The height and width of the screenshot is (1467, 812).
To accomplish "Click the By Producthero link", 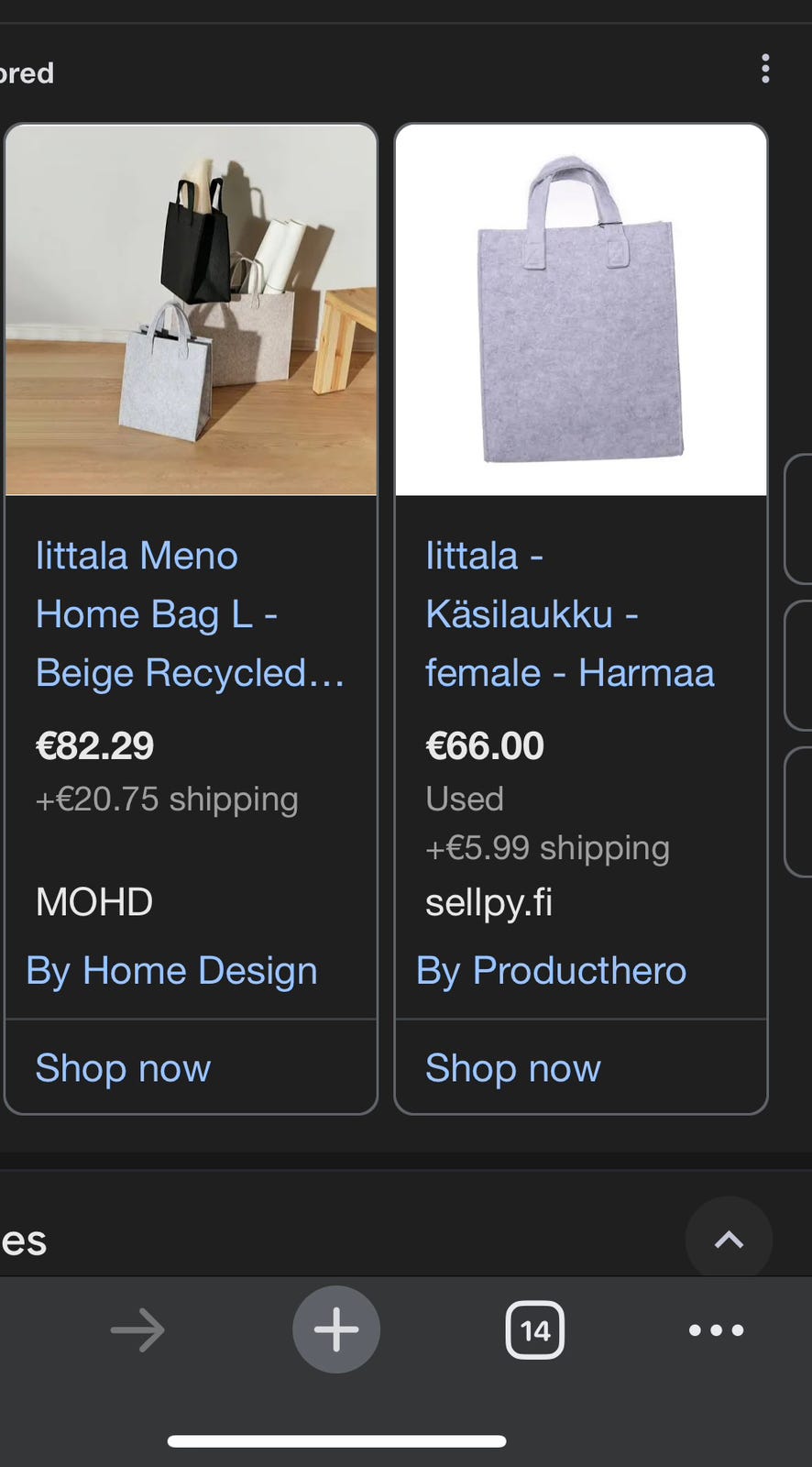I will tap(551, 970).
